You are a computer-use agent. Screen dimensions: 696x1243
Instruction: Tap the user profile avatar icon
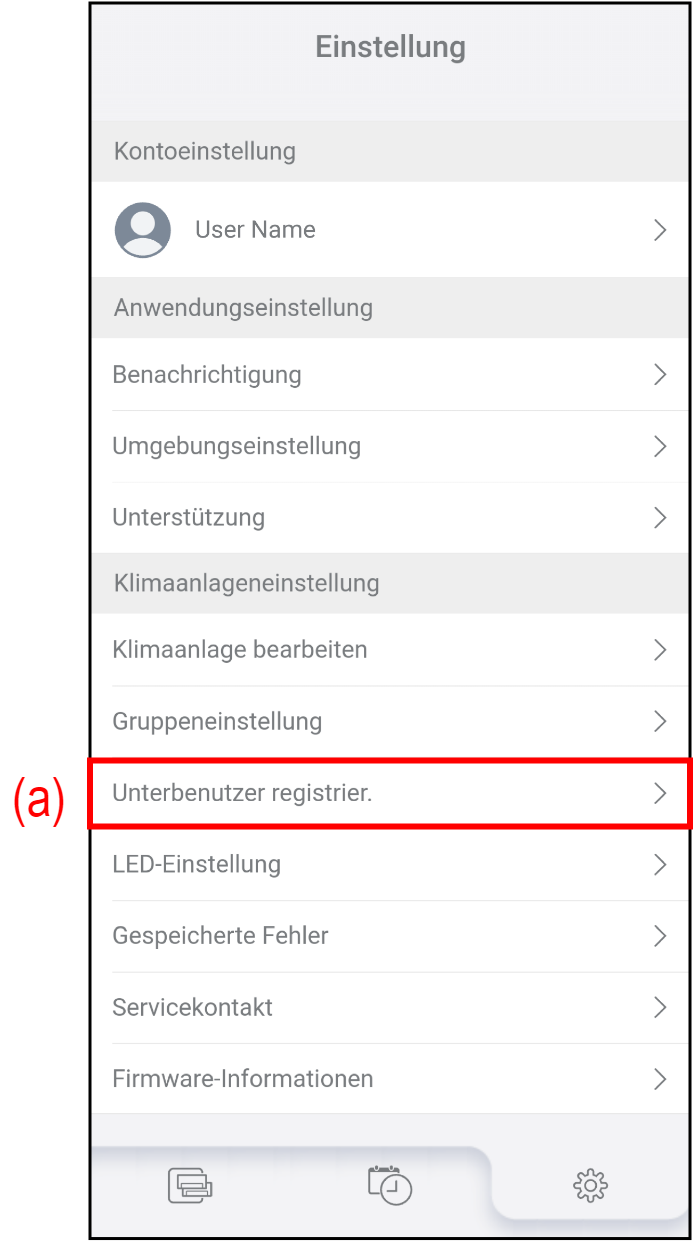(x=142, y=230)
